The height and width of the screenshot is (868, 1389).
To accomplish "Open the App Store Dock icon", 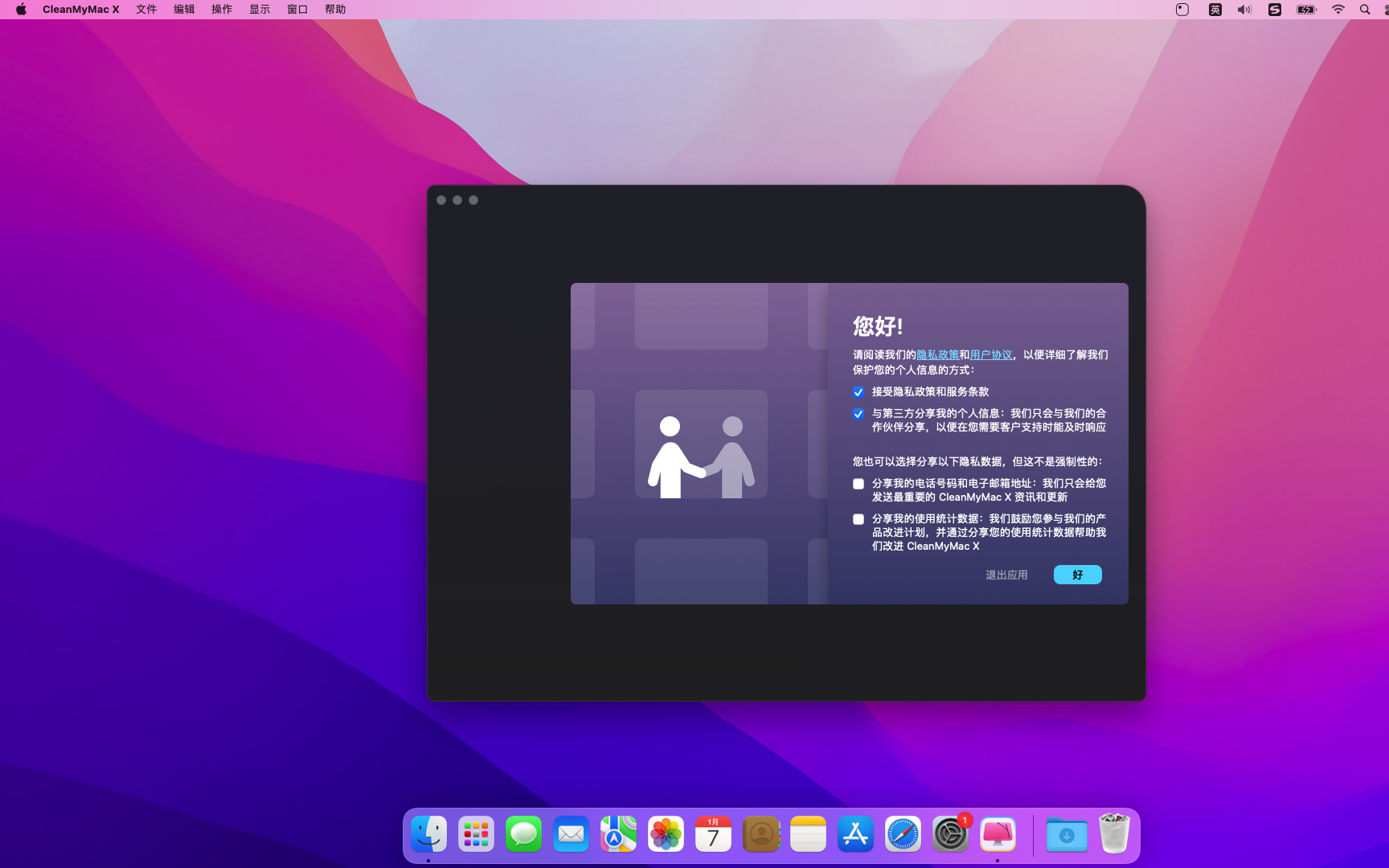I will click(x=855, y=835).
